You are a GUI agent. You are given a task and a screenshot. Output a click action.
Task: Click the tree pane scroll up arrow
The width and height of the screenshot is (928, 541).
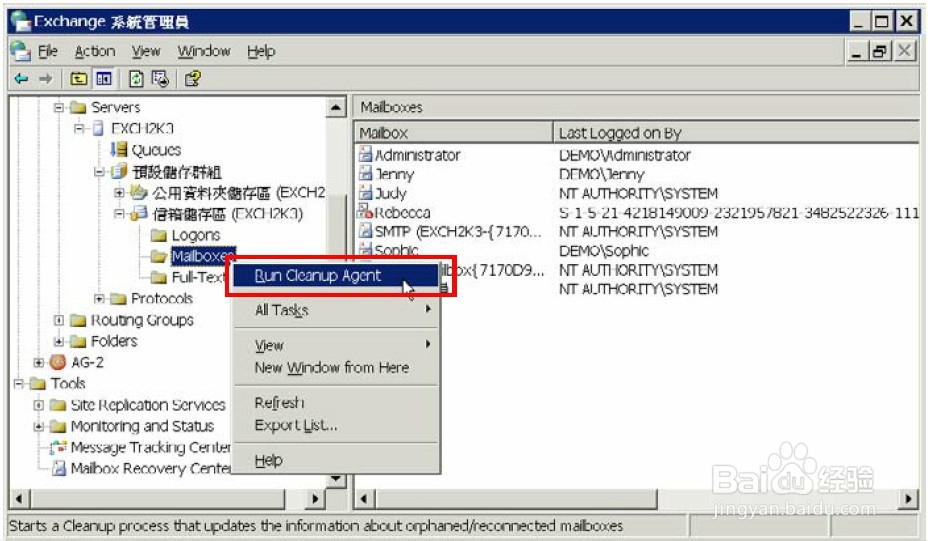coord(336,107)
